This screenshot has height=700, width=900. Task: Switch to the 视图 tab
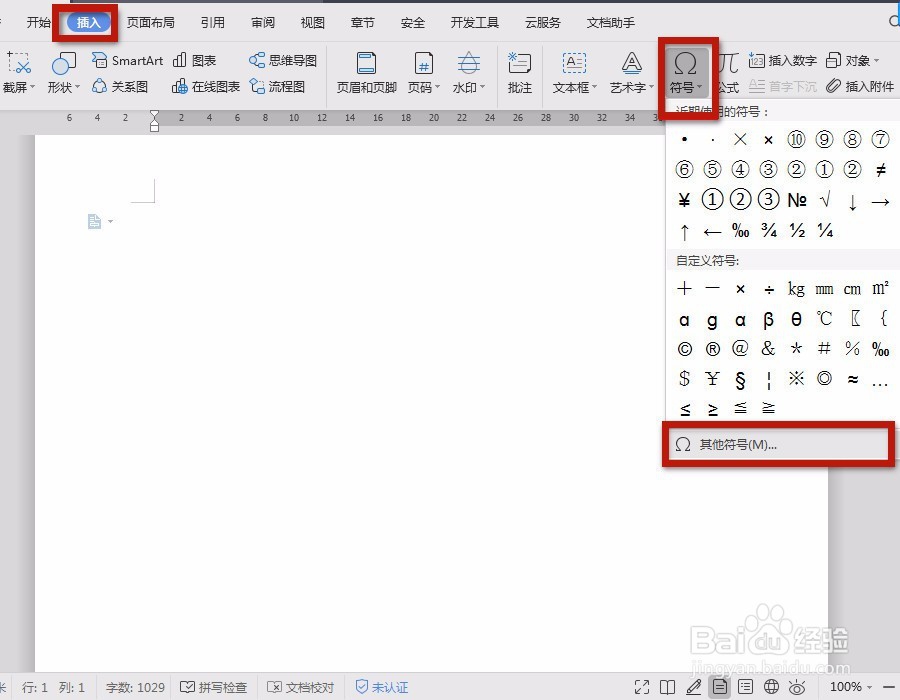tap(313, 22)
